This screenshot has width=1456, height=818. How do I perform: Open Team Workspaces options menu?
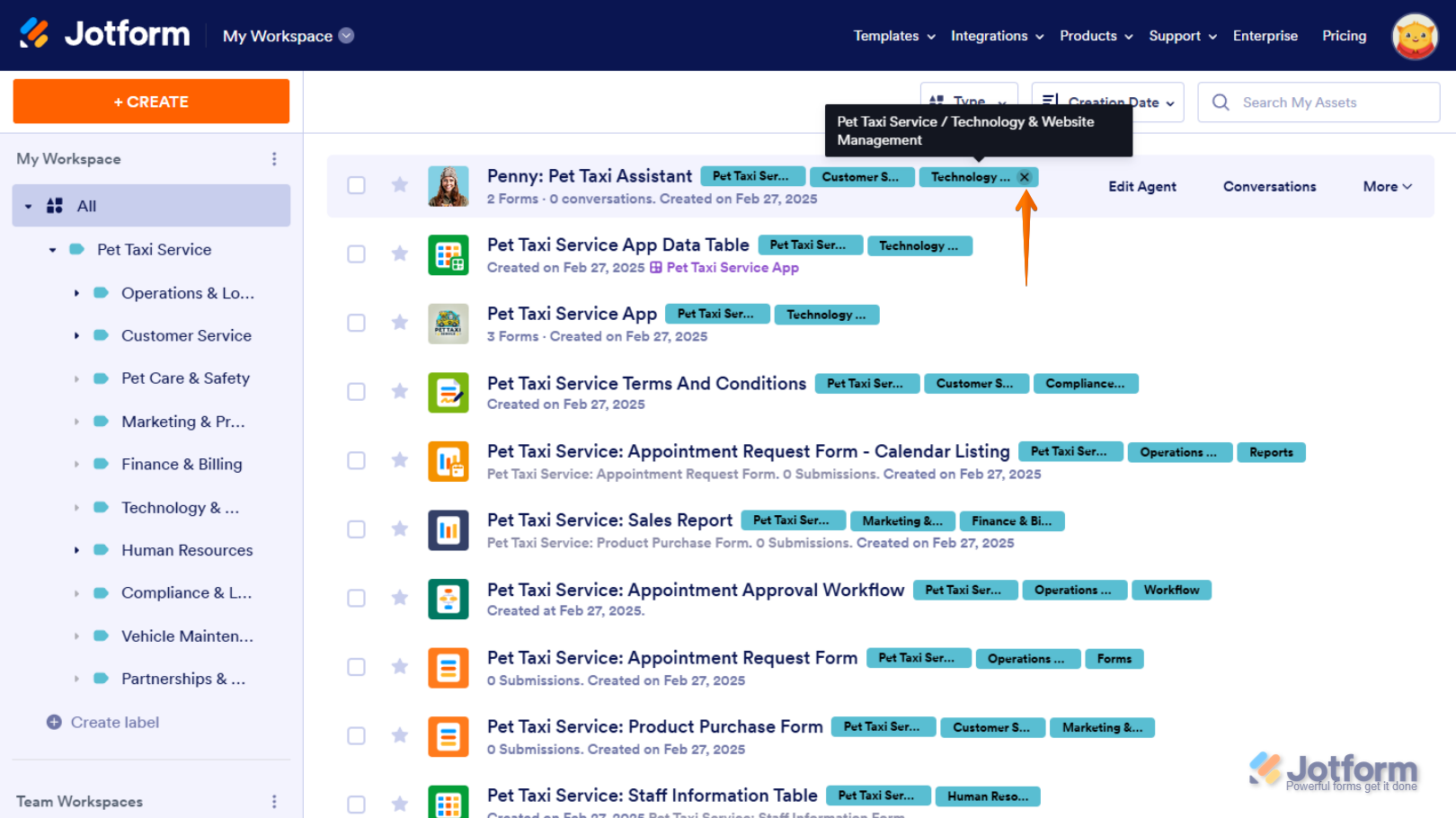pos(274,802)
